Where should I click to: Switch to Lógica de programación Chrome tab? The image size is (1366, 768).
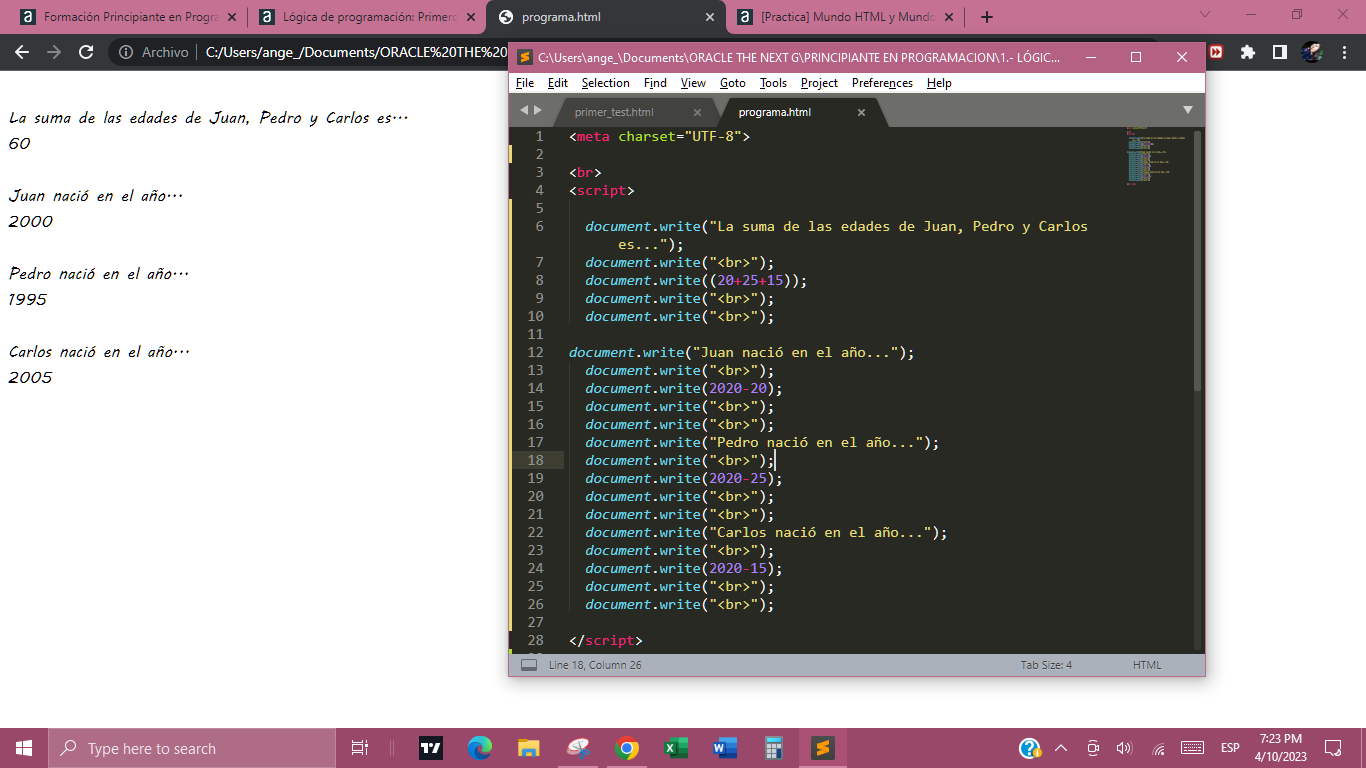coord(367,17)
